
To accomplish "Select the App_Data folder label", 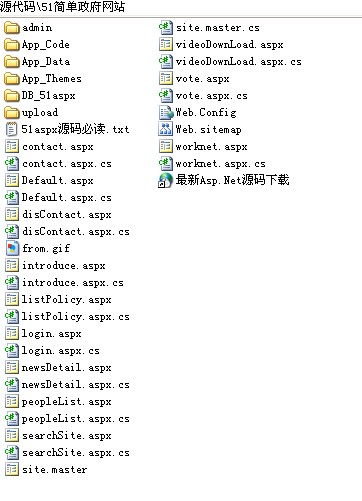I will [x=46, y=62].
